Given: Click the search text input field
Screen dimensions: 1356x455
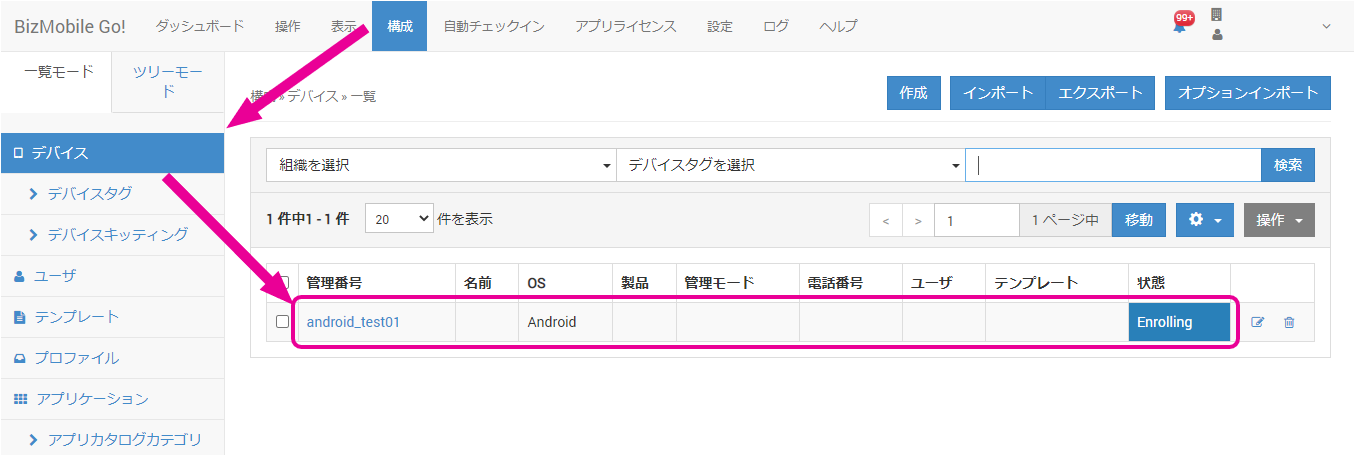Looking at the screenshot, I should 1112,165.
